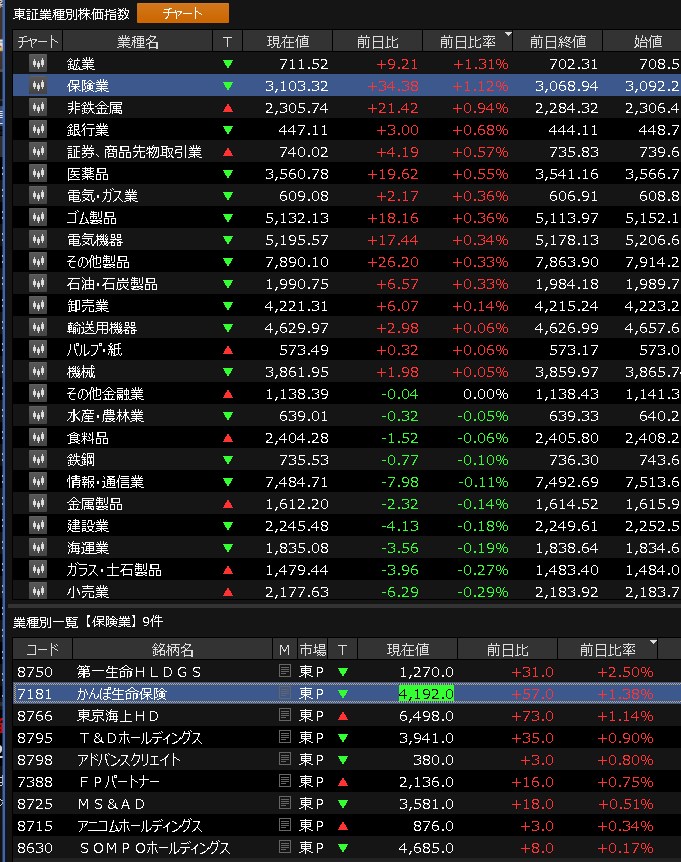
Task: Open memo icon for MS&AD
Action: coord(285,803)
